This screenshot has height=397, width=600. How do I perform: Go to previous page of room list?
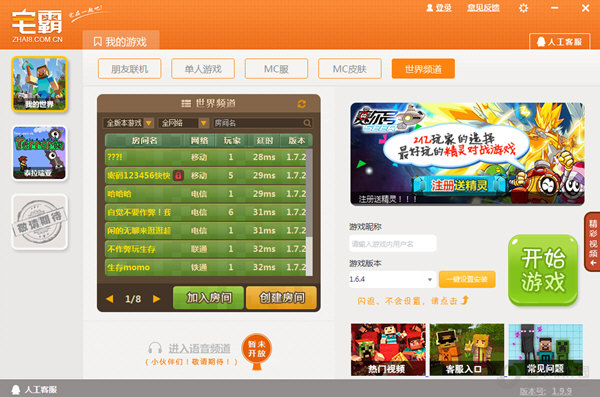point(110,299)
